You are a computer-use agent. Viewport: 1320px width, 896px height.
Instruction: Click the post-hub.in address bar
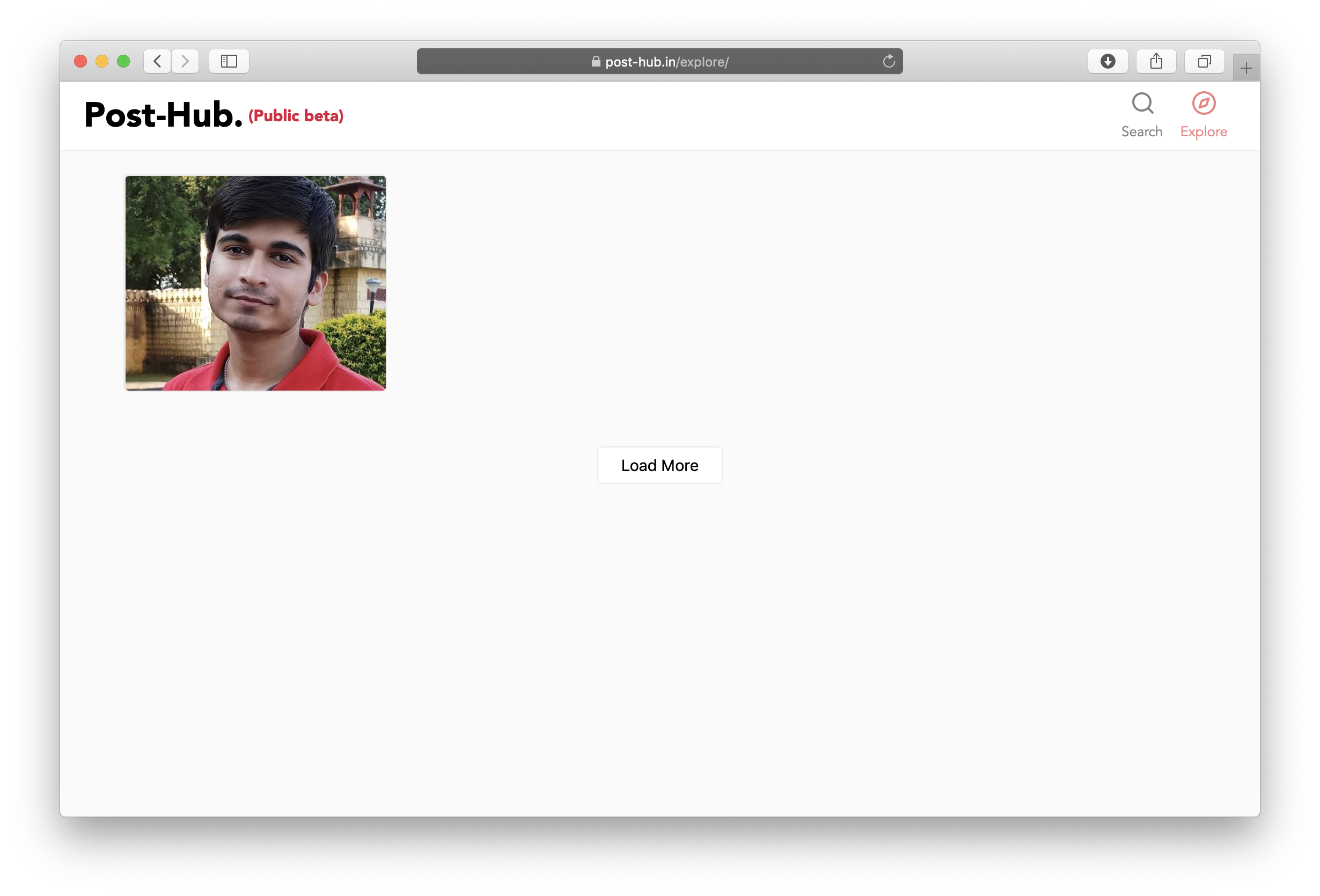pos(666,62)
